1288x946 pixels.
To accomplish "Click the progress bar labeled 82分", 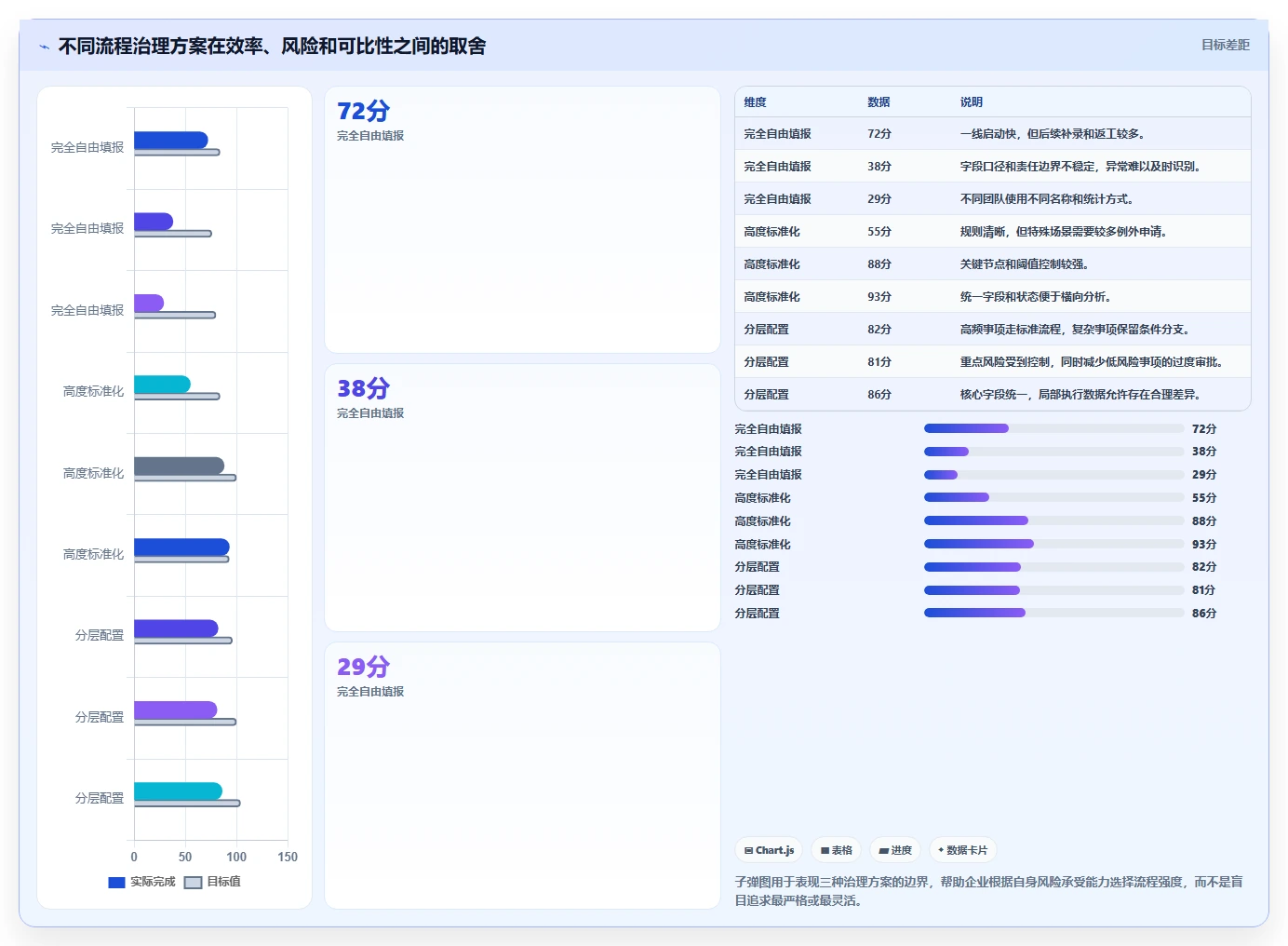I will pos(1053,567).
